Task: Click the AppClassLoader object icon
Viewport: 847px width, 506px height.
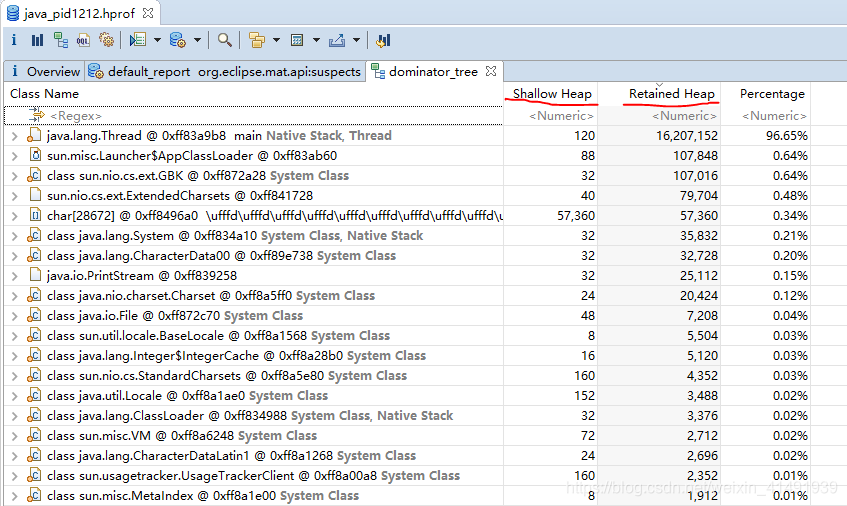Action: [35, 156]
